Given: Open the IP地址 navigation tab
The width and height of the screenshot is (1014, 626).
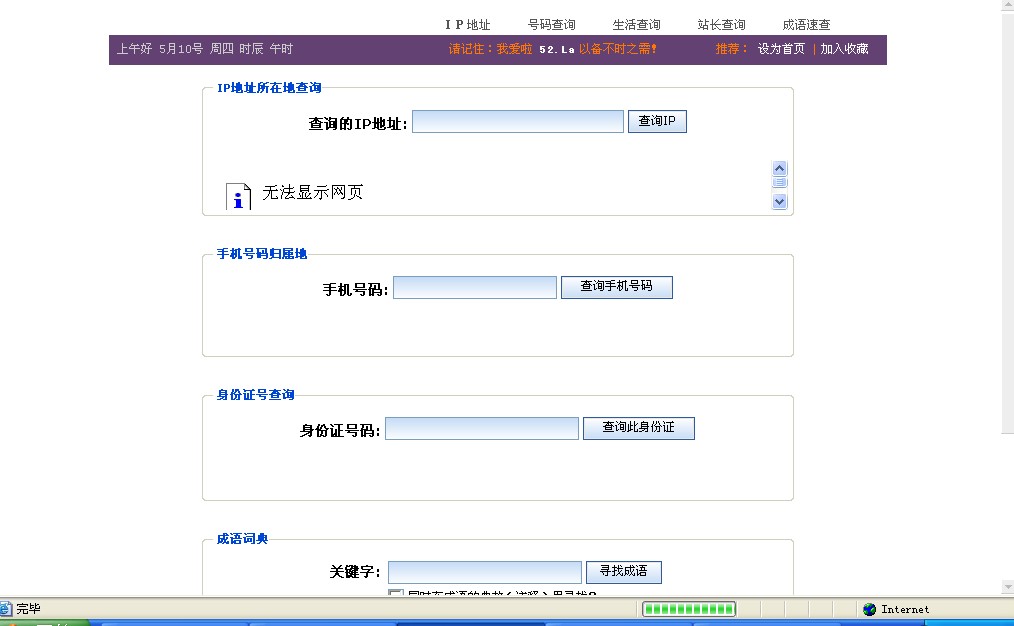Looking at the screenshot, I should coord(468,25).
